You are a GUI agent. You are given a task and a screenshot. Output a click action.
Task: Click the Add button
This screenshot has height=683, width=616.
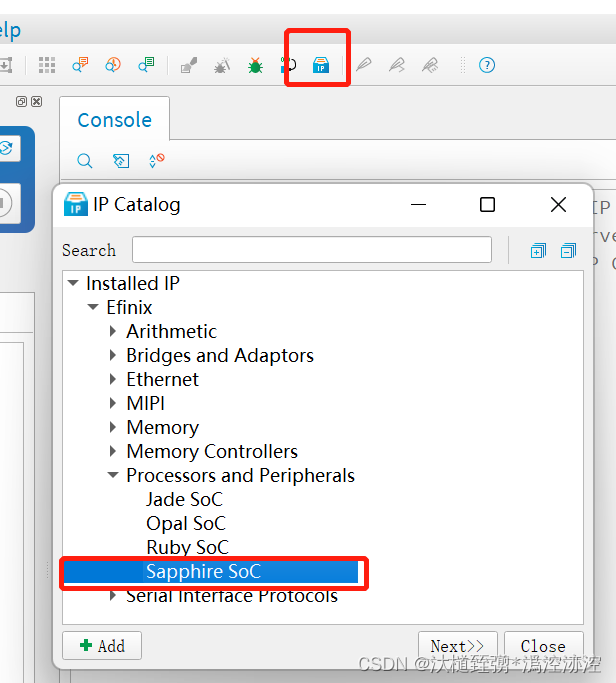pyautogui.click(x=102, y=646)
